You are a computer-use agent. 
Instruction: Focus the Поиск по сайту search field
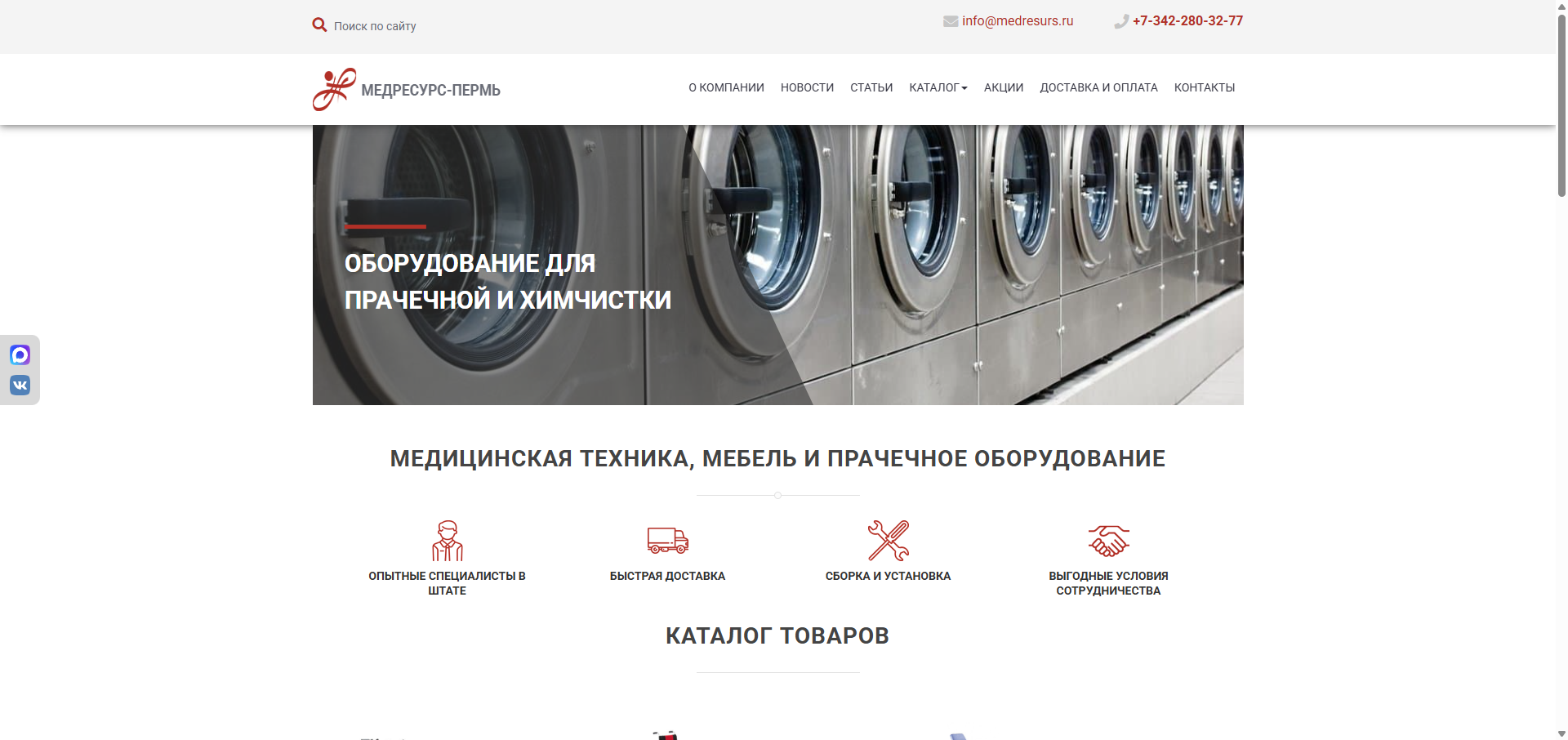[x=375, y=26]
